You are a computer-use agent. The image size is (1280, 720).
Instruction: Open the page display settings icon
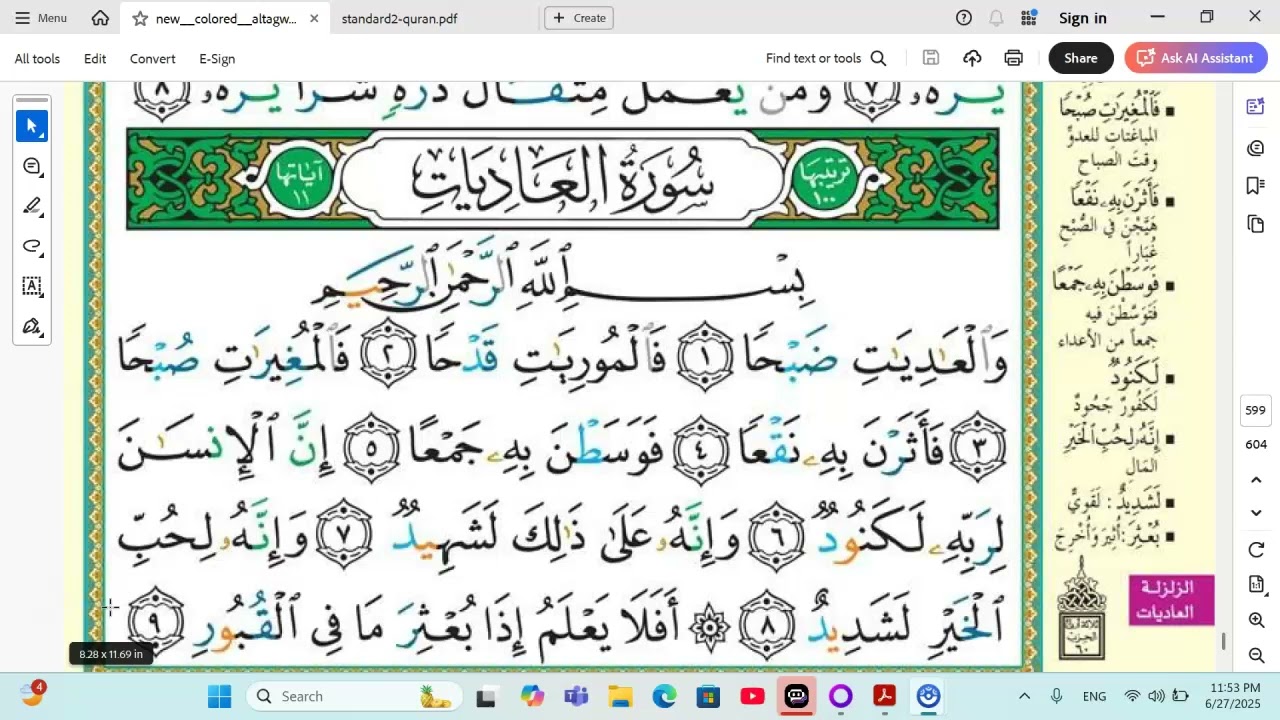[1257, 584]
